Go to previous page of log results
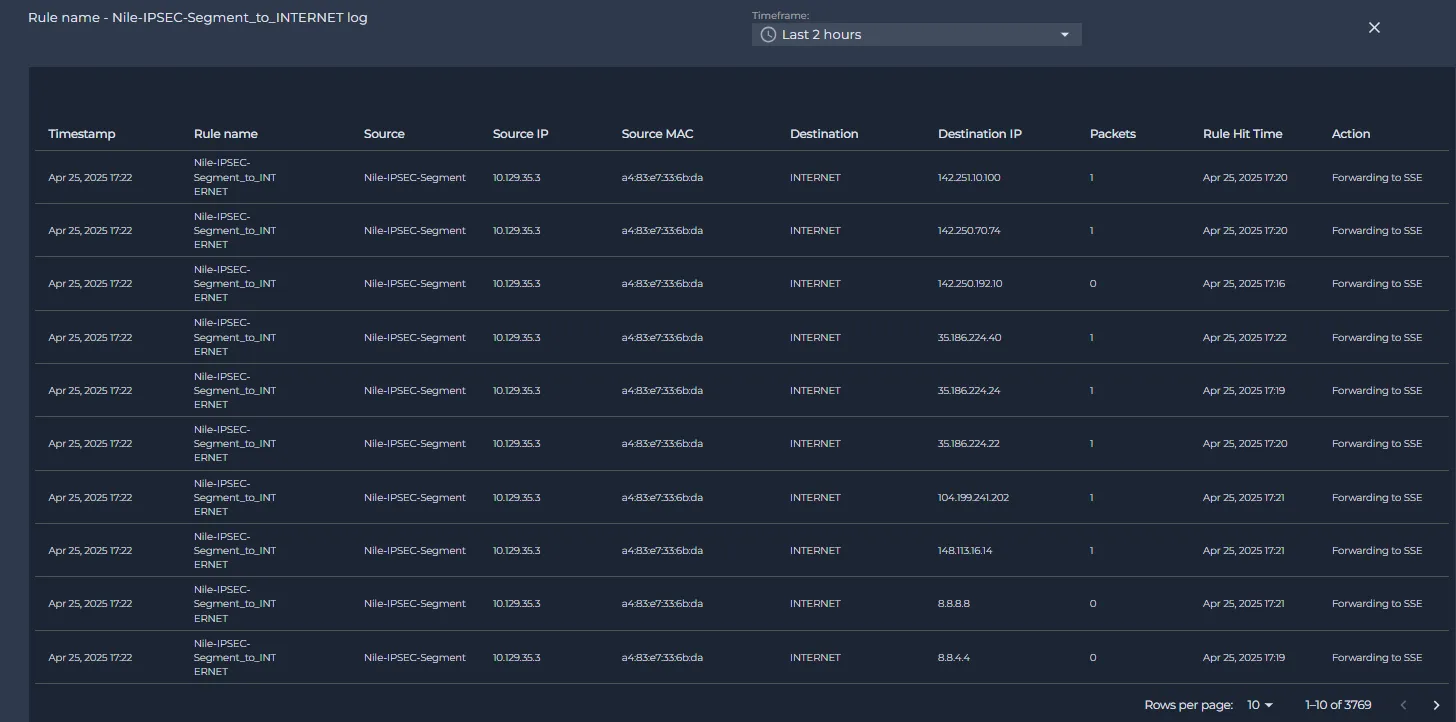 (x=1404, y=705)
